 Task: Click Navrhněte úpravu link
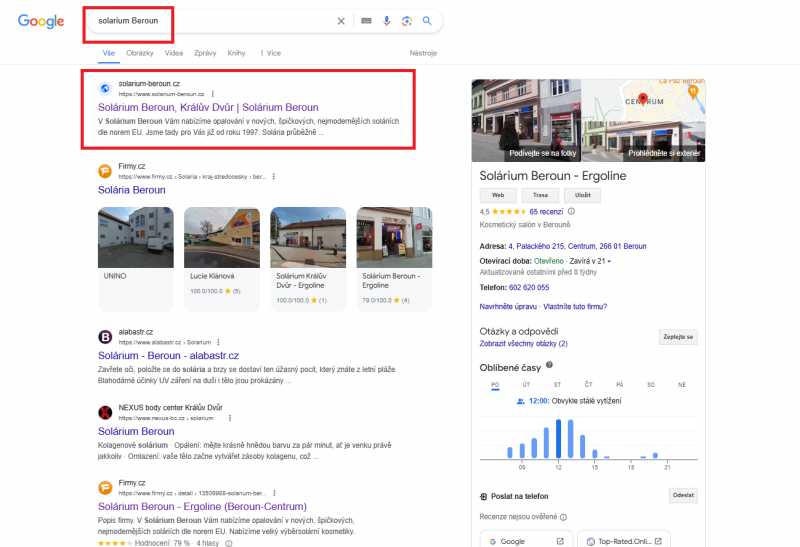coord(508,307)
